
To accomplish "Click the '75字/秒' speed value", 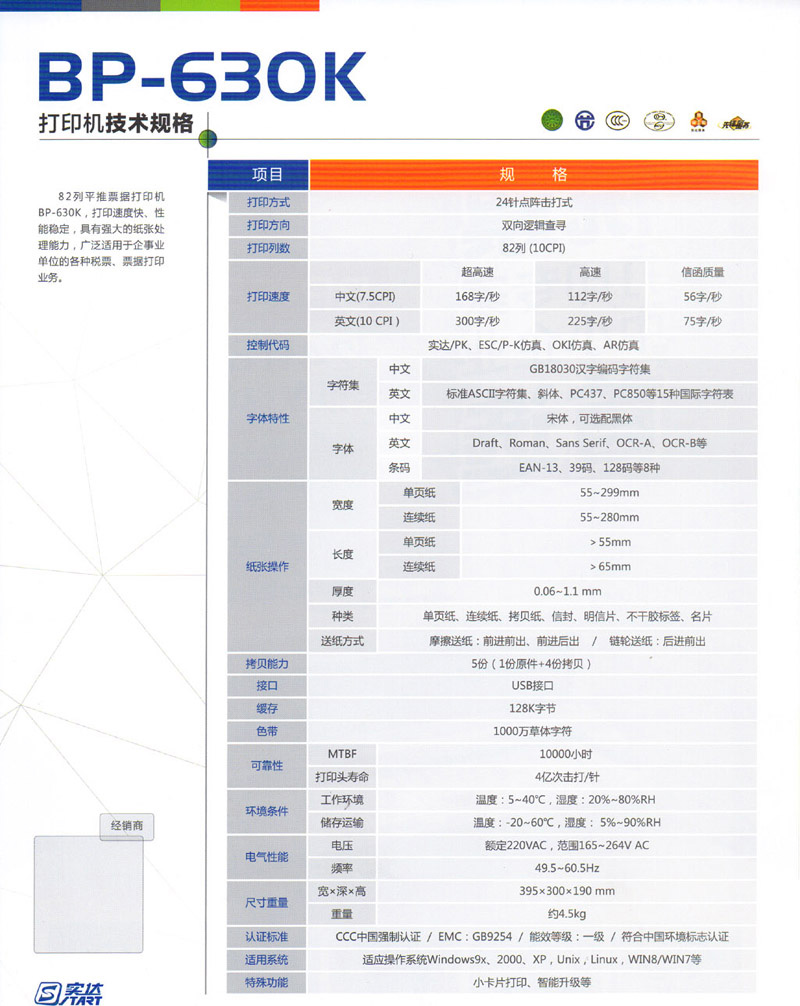I will [x=702, y=321].
